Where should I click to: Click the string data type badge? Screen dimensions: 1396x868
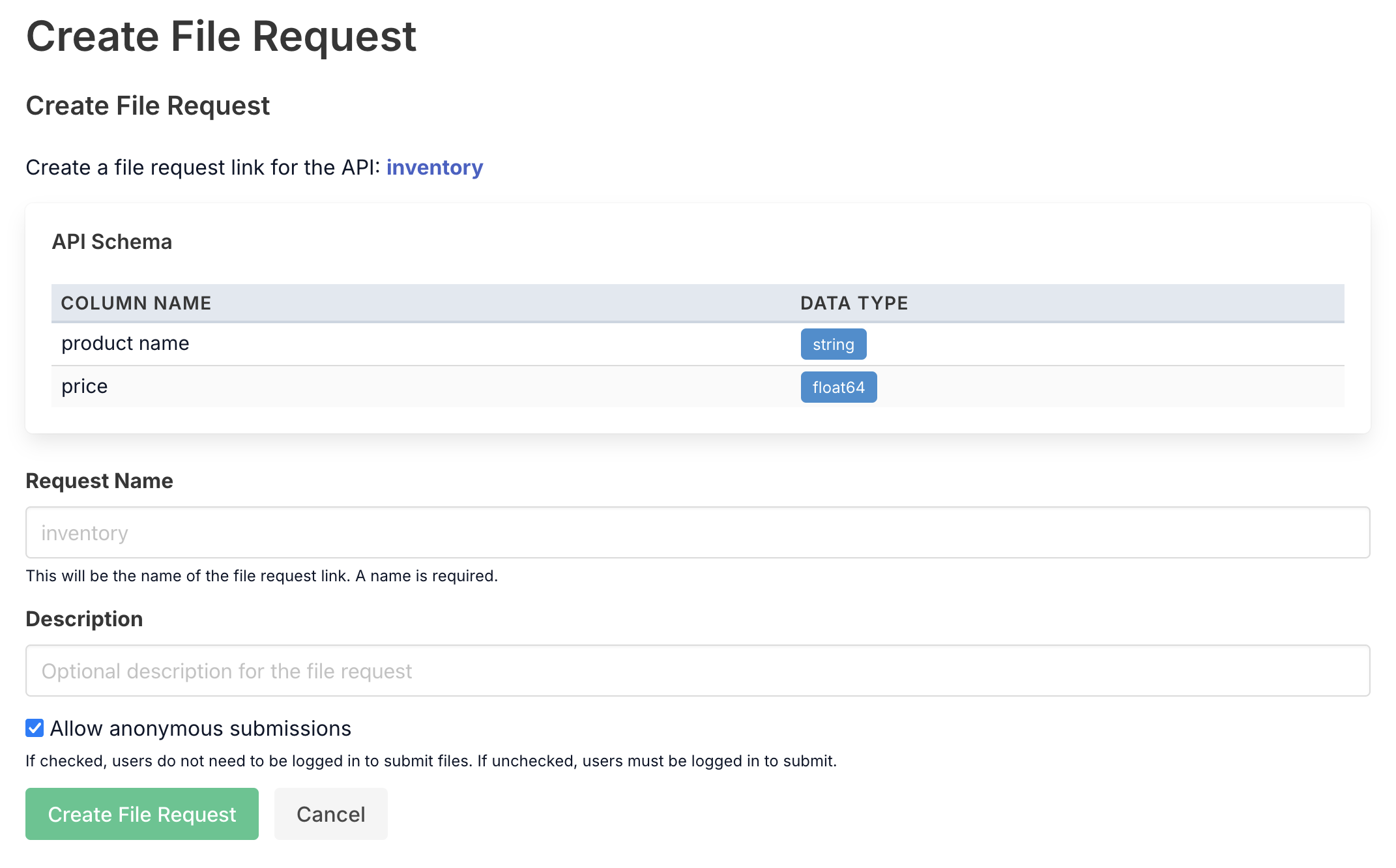(x=833, y=344)
